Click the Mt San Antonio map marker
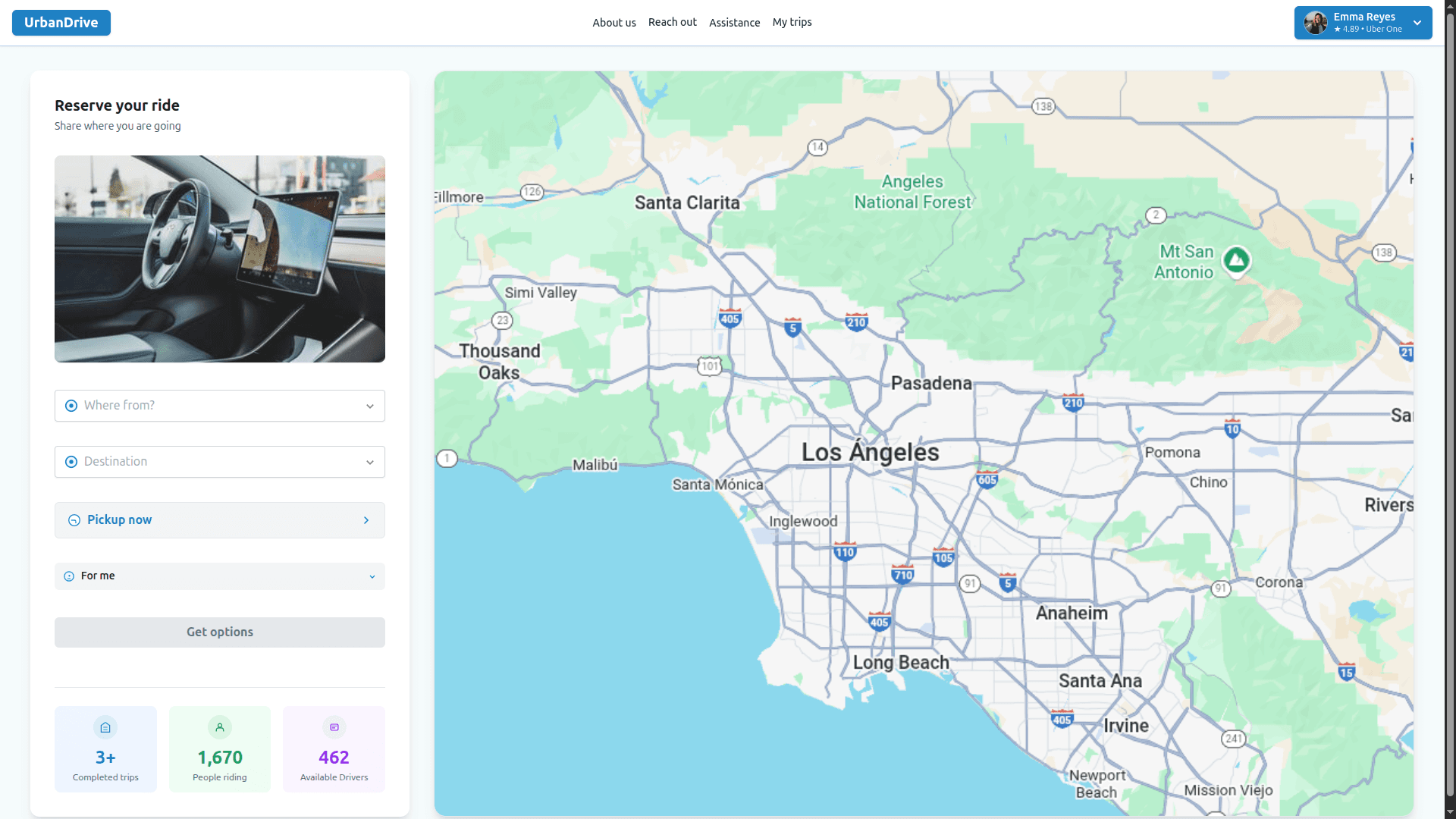The height and width of the screenshot is (819, 1456). click(x=1236, y=261)
